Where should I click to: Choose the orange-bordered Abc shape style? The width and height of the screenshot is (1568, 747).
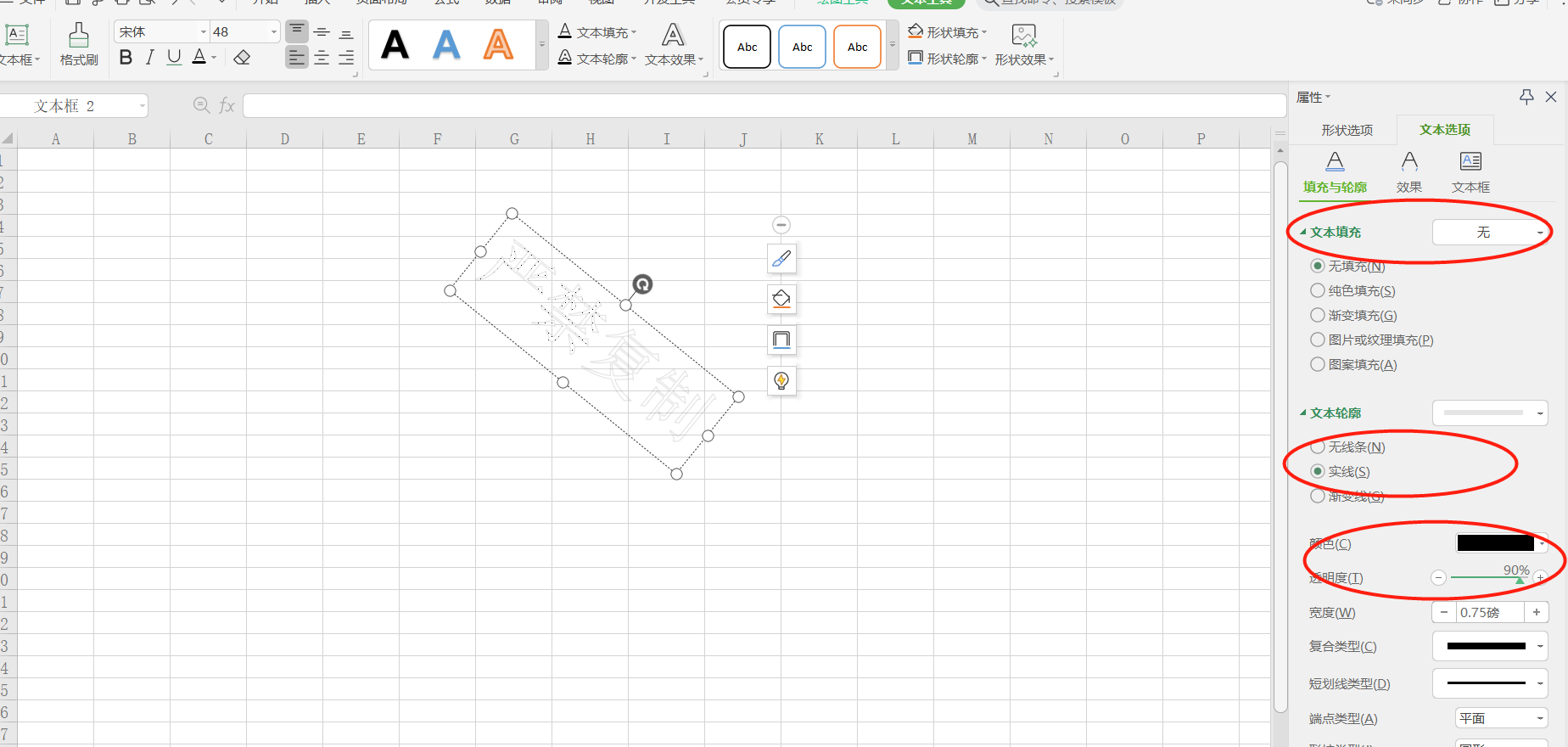tap(858, 47)
